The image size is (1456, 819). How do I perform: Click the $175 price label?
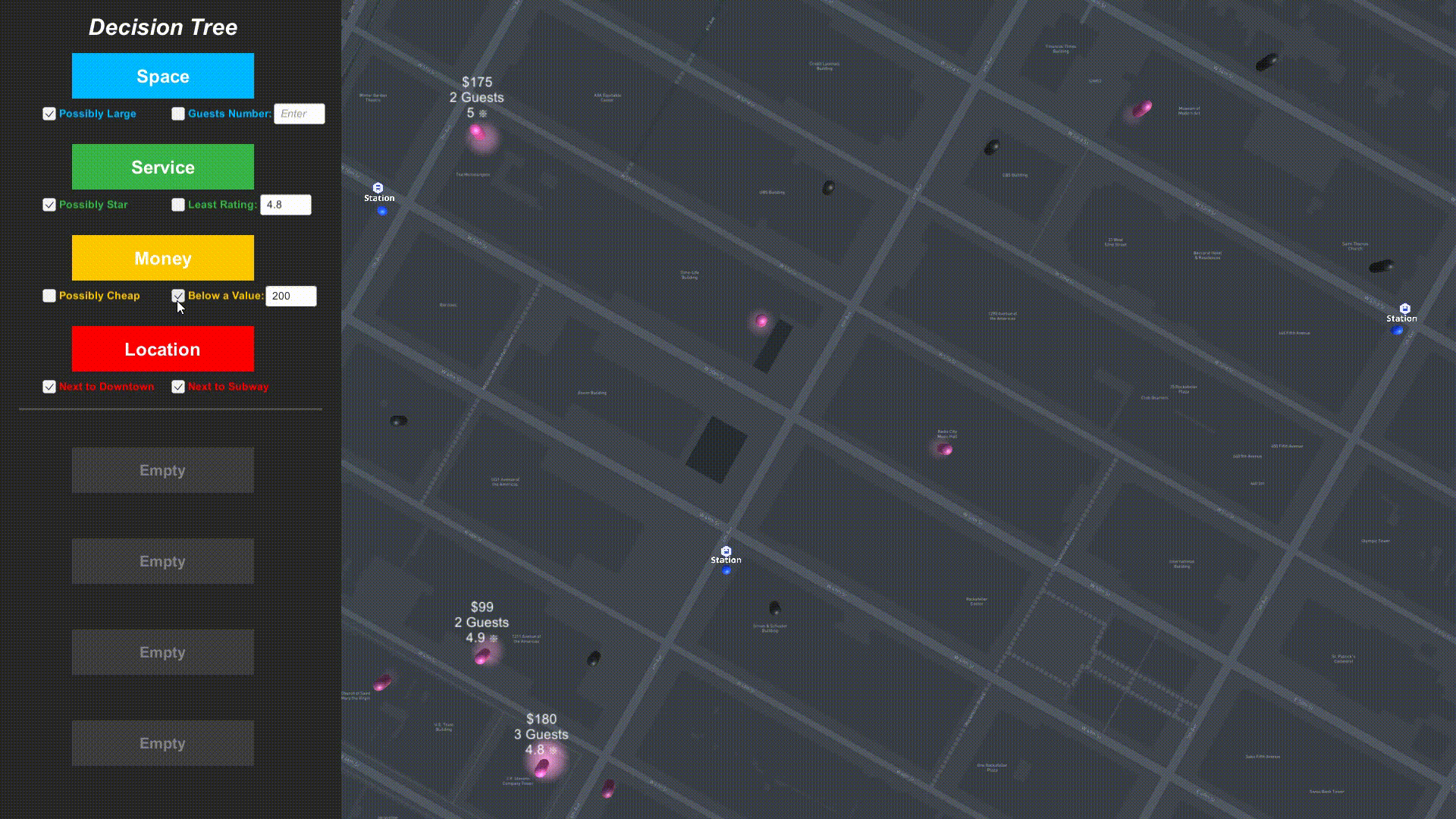coord(477,82)
